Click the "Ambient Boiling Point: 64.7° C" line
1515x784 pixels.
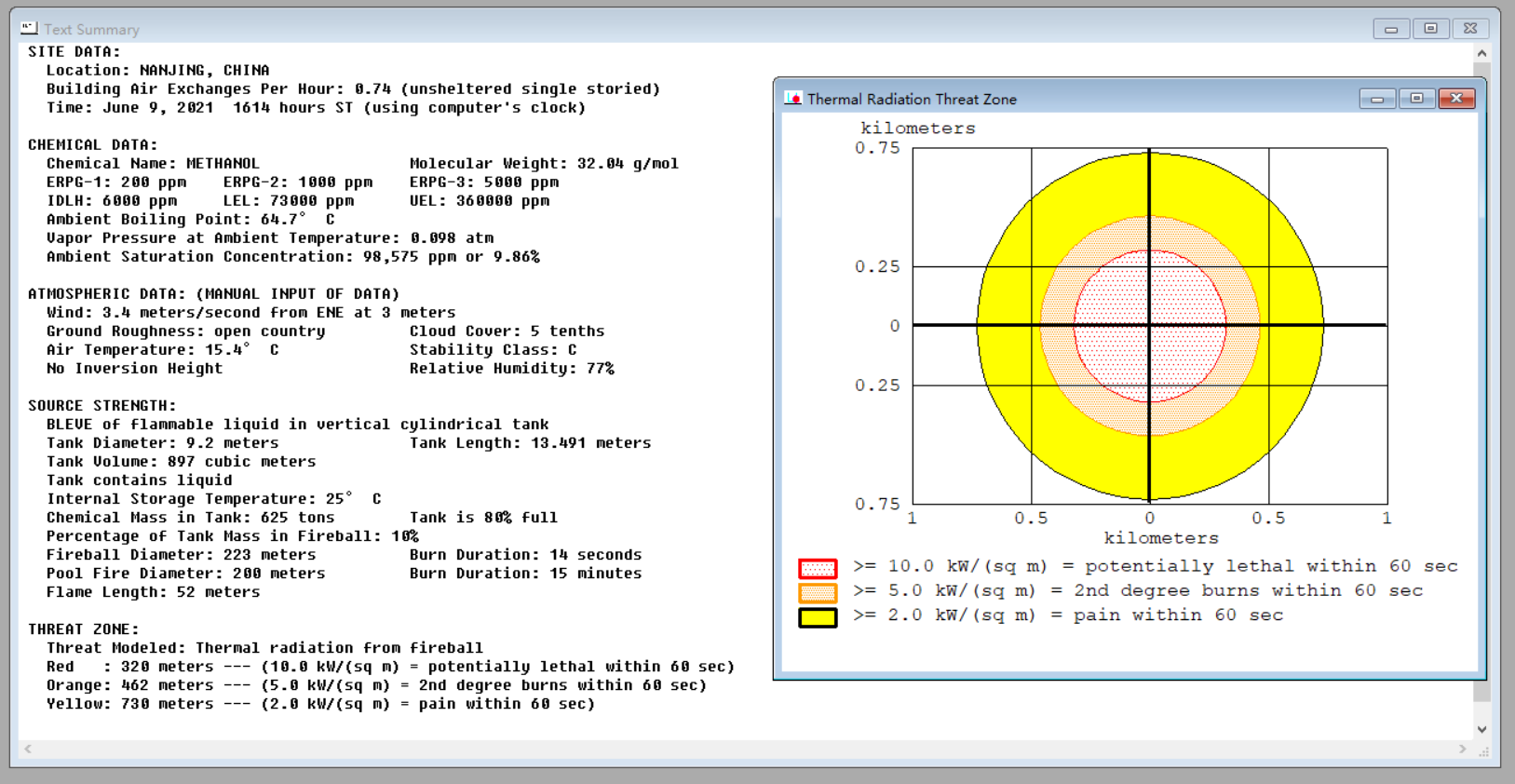(191, 220)
